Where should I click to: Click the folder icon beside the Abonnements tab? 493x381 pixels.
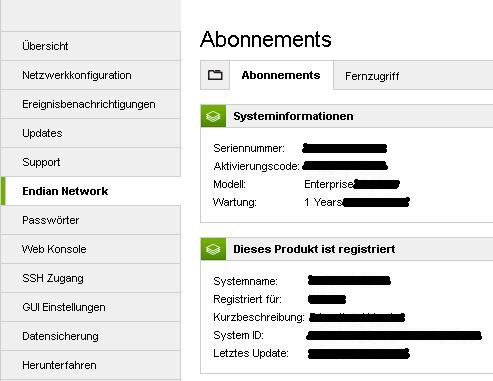(x=215, y=75)
